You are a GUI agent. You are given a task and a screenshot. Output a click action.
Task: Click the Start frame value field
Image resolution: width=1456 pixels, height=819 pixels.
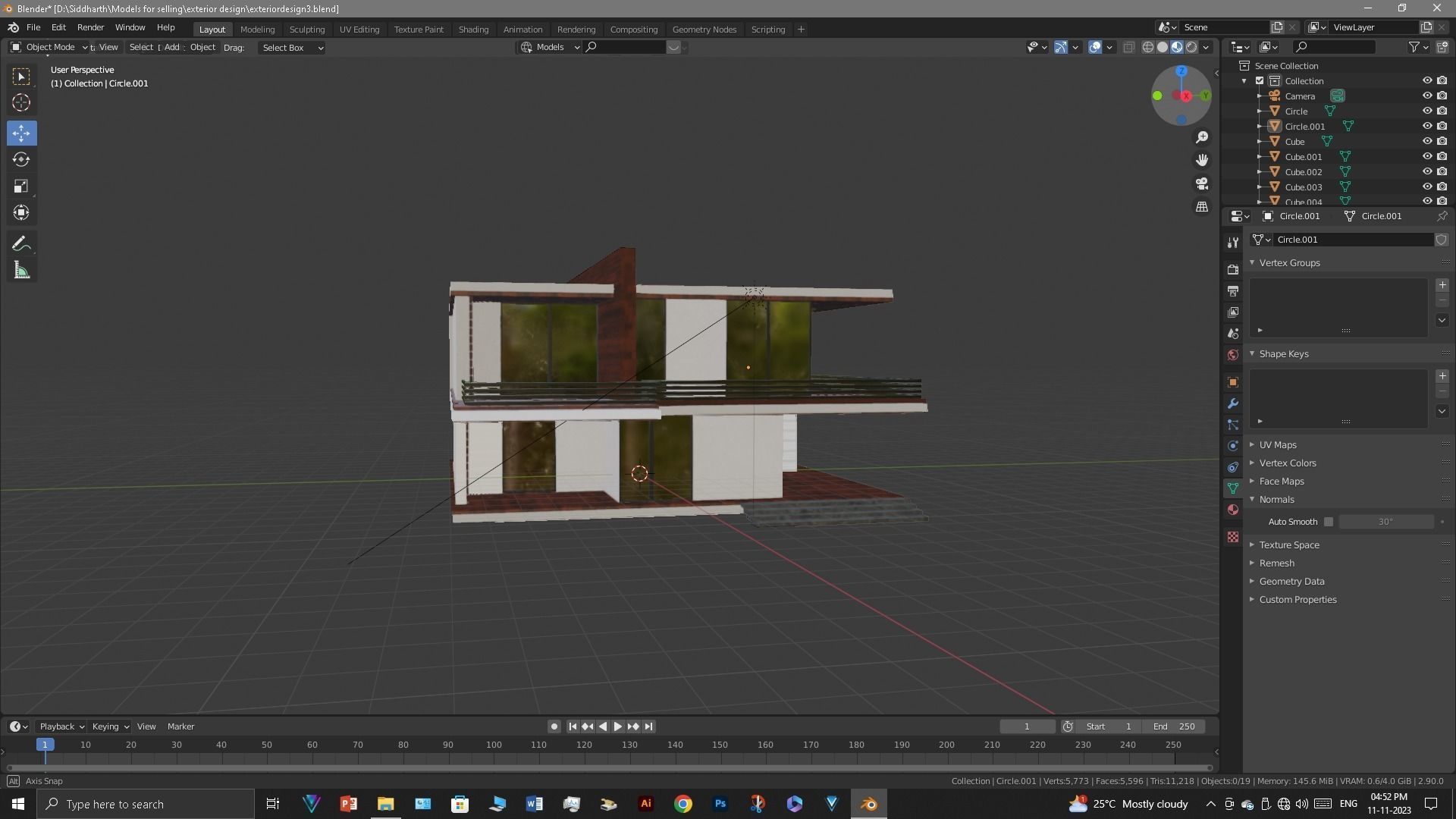[1109, 726]
